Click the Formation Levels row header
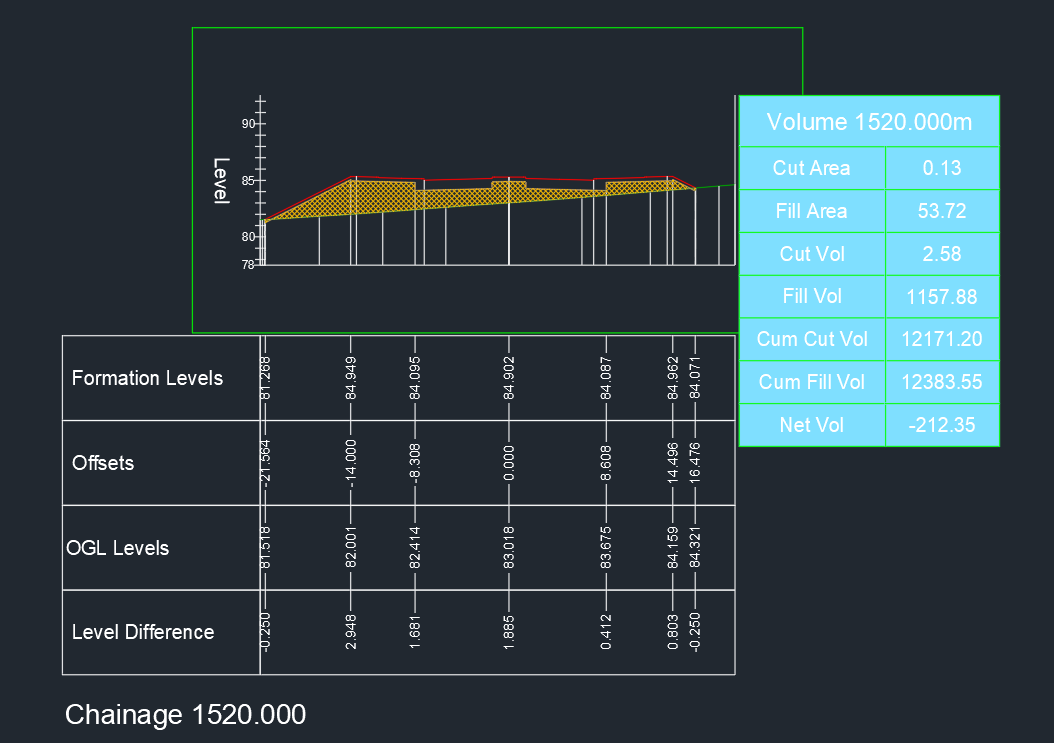Image resolution: width=1054 pixels, height=743 pixels. click(147, 378)
